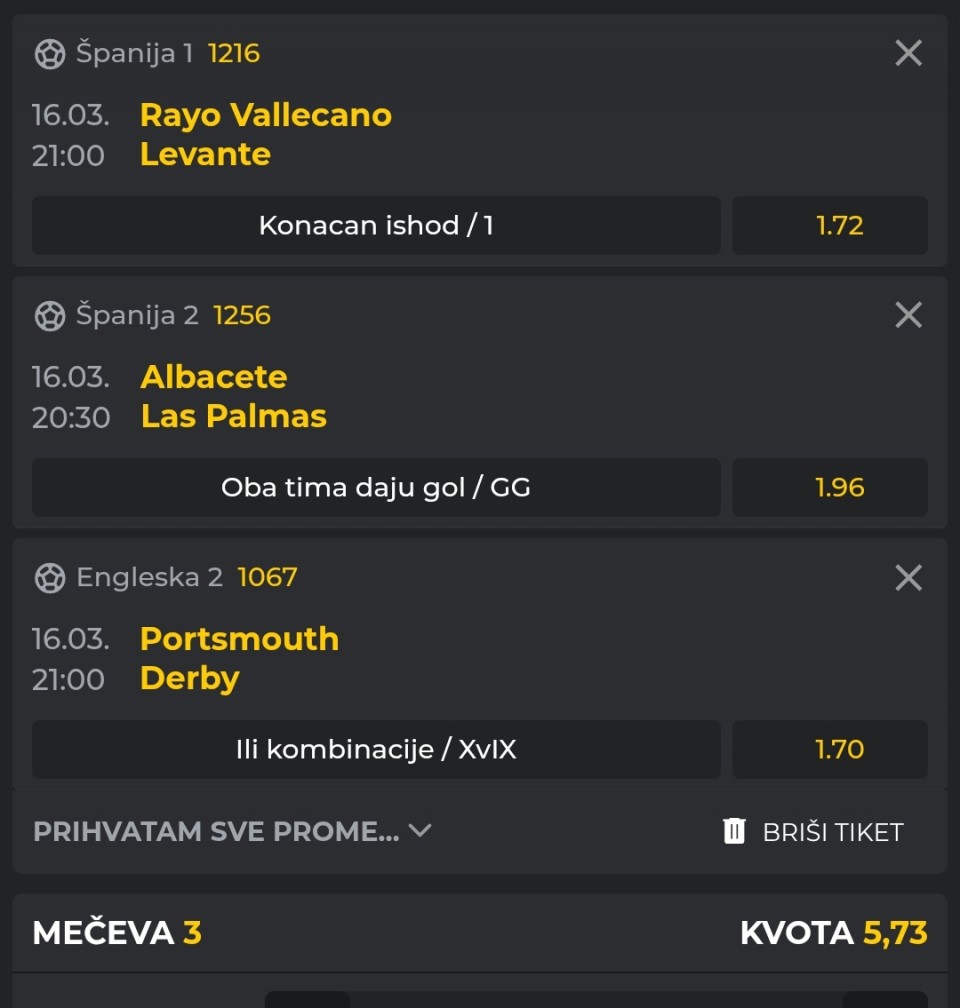This screenshot has width=960, height=1008.
Task: Remove the Albacete vs Las Palmas bet
Action: (908, 315)
